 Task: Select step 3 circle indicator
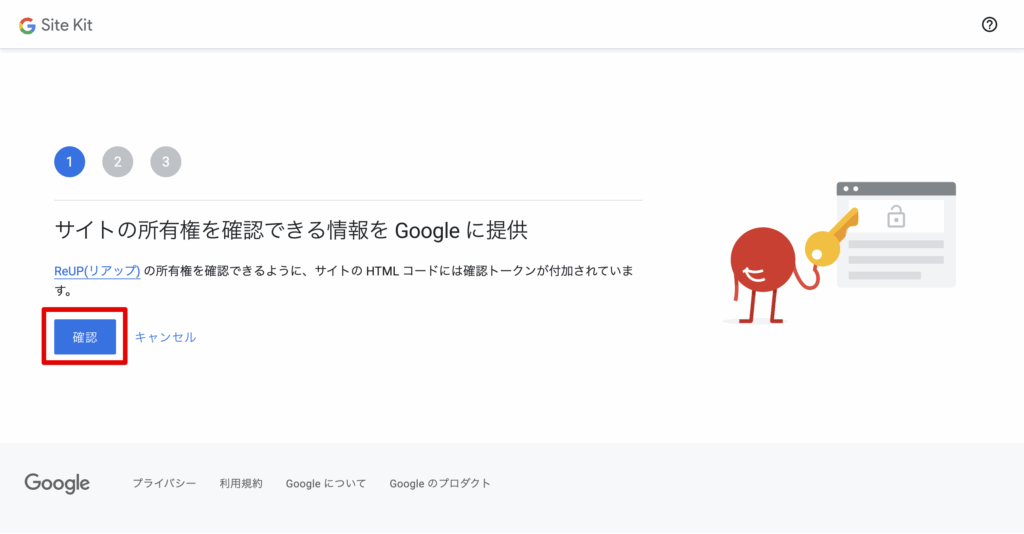pyautogui.click(x=166, y=162)
